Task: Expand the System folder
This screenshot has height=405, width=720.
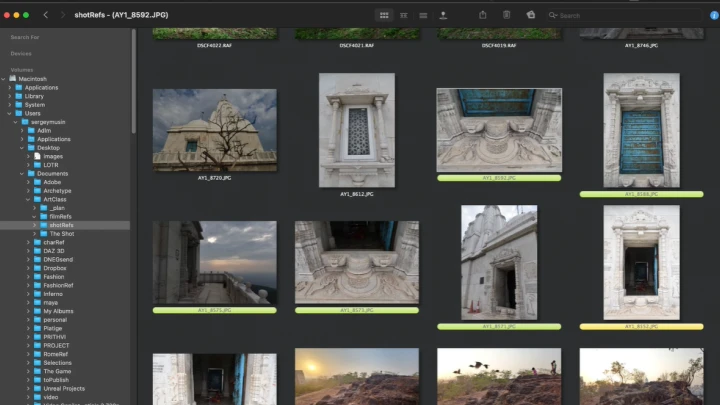Action: click(10, 105)
